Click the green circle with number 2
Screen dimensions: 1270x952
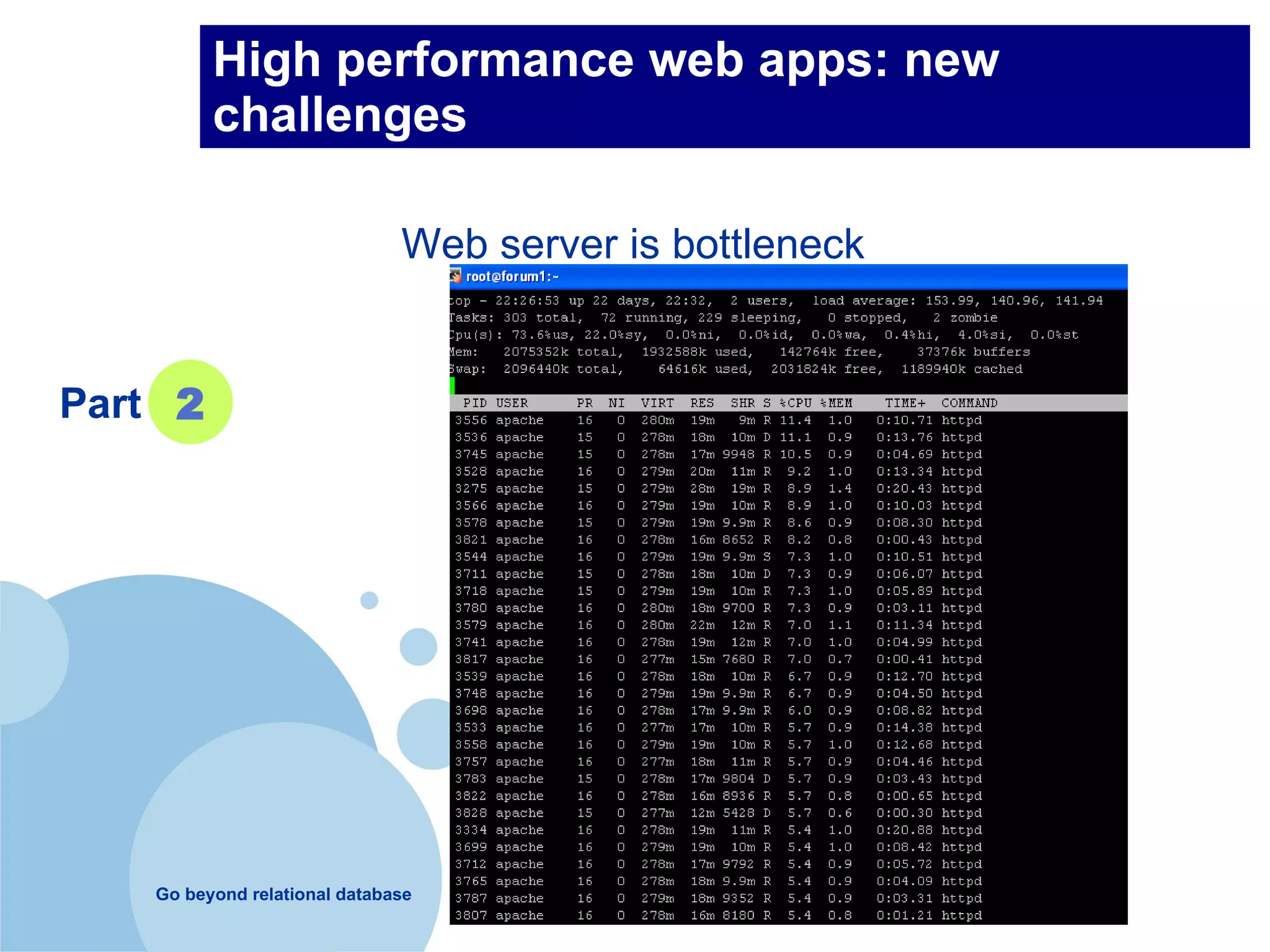coord(190,402)
